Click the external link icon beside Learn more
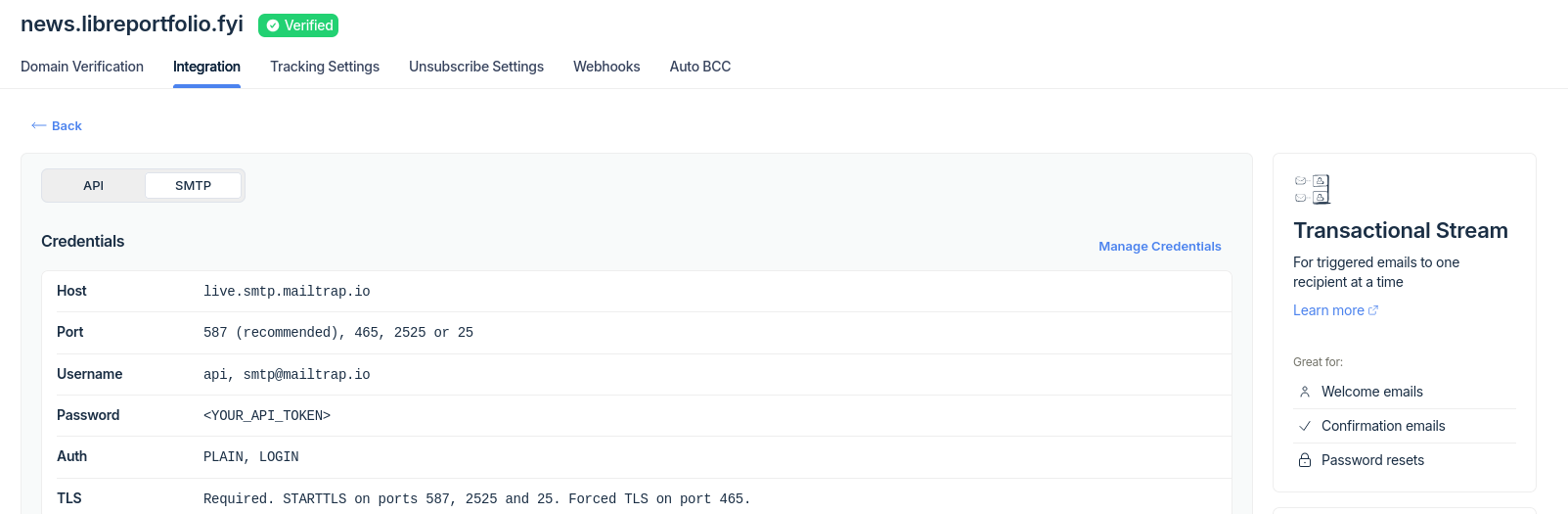This screenshot has width=1568, height=514. point(1373,310)
